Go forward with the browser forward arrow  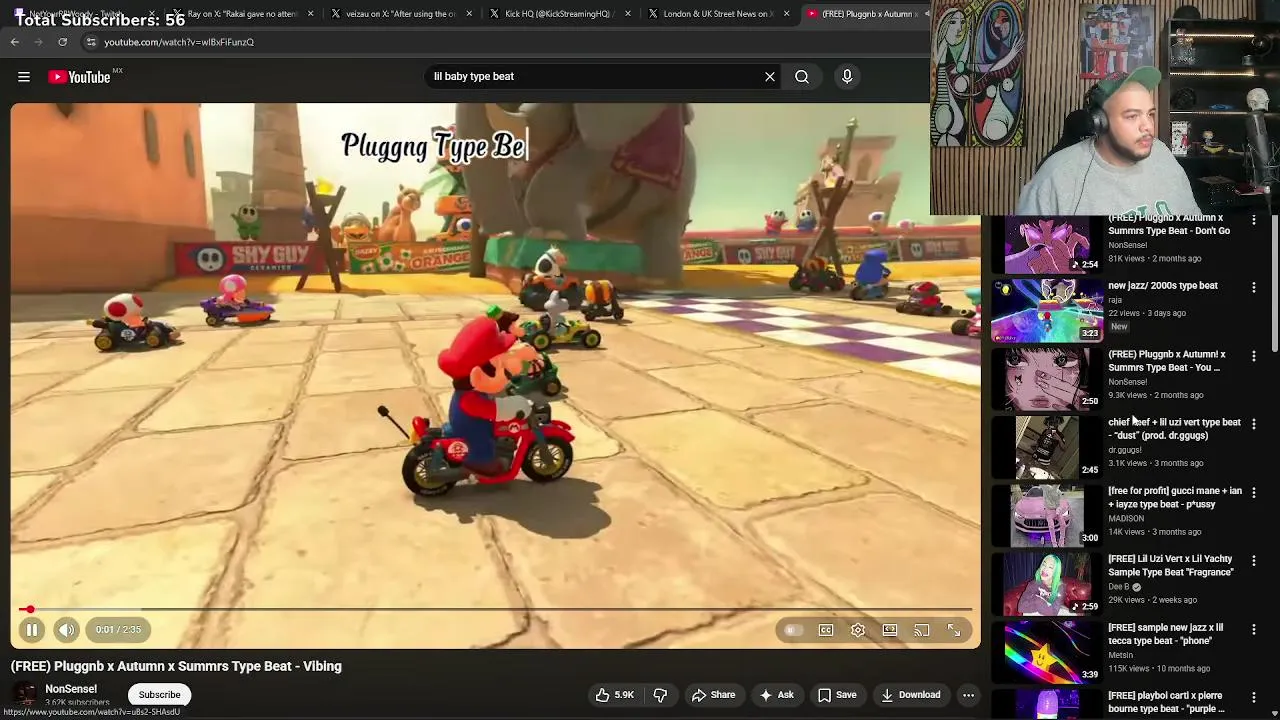pyautogui.click(x=39, y=42)
